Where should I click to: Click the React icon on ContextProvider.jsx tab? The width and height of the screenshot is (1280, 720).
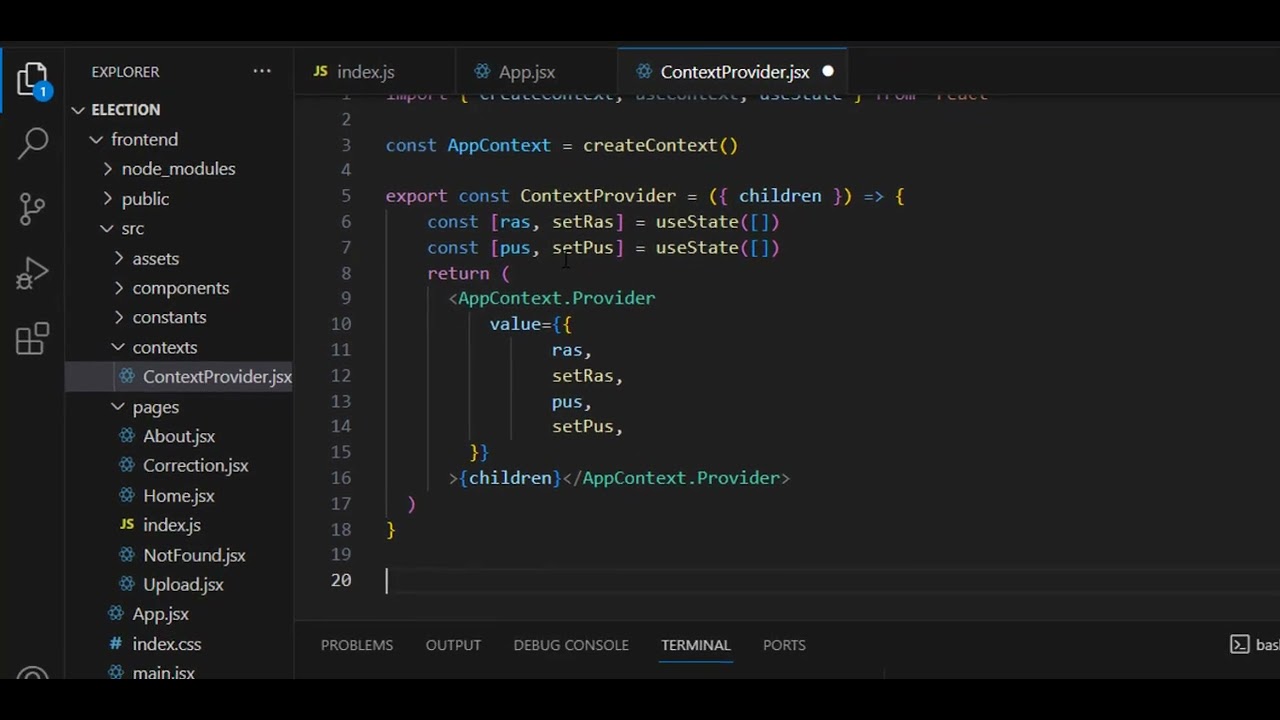point(644,72)
